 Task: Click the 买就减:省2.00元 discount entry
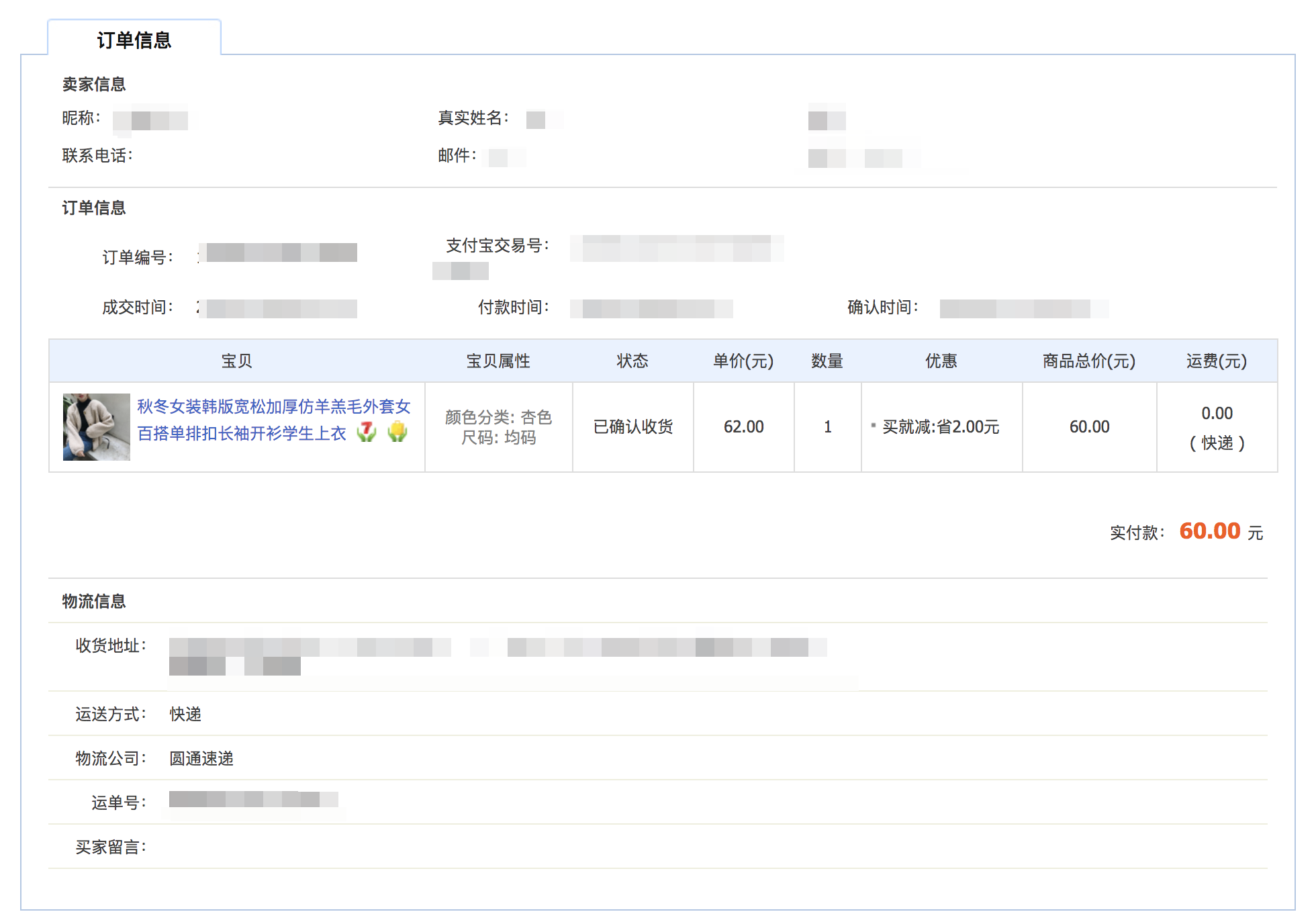point(940,427)
